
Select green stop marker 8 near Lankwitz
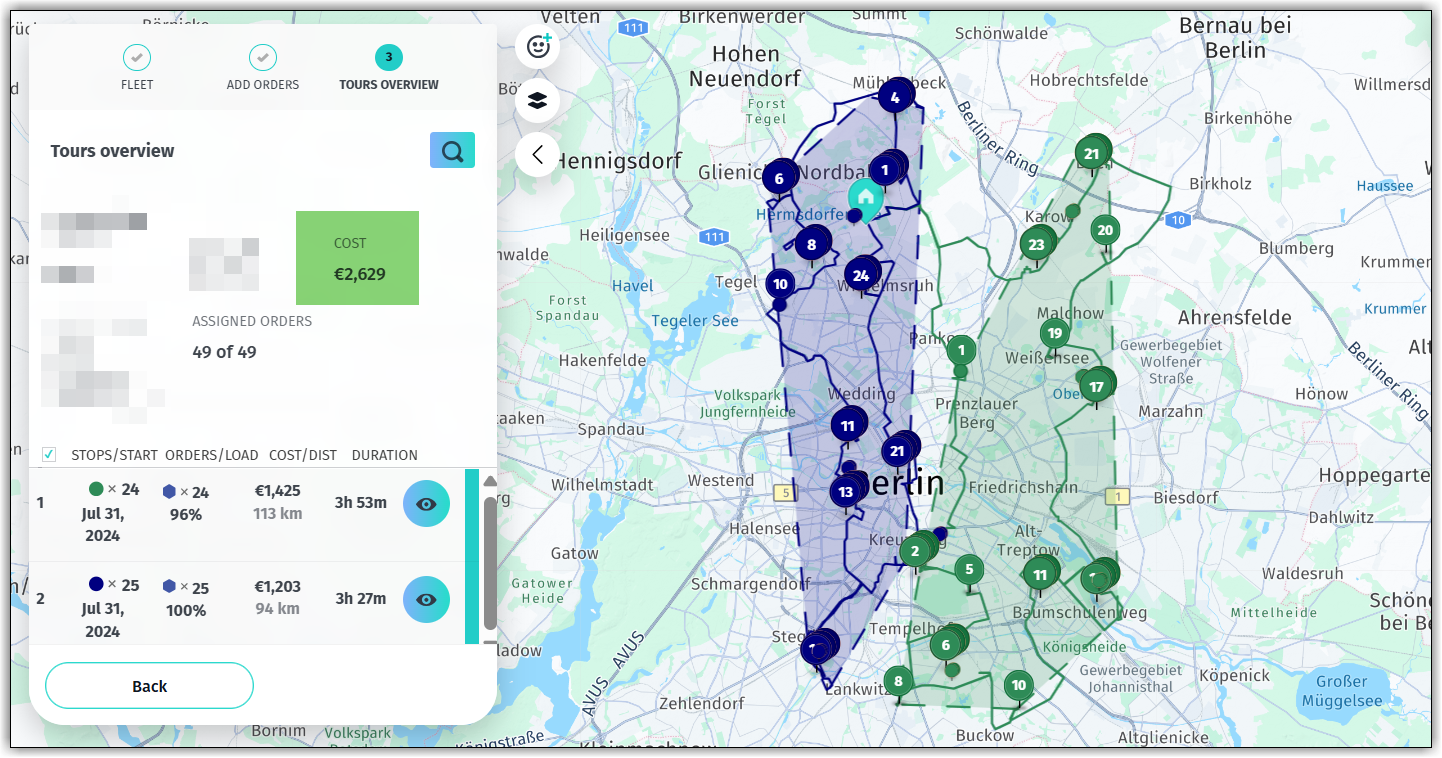point(898,682)
